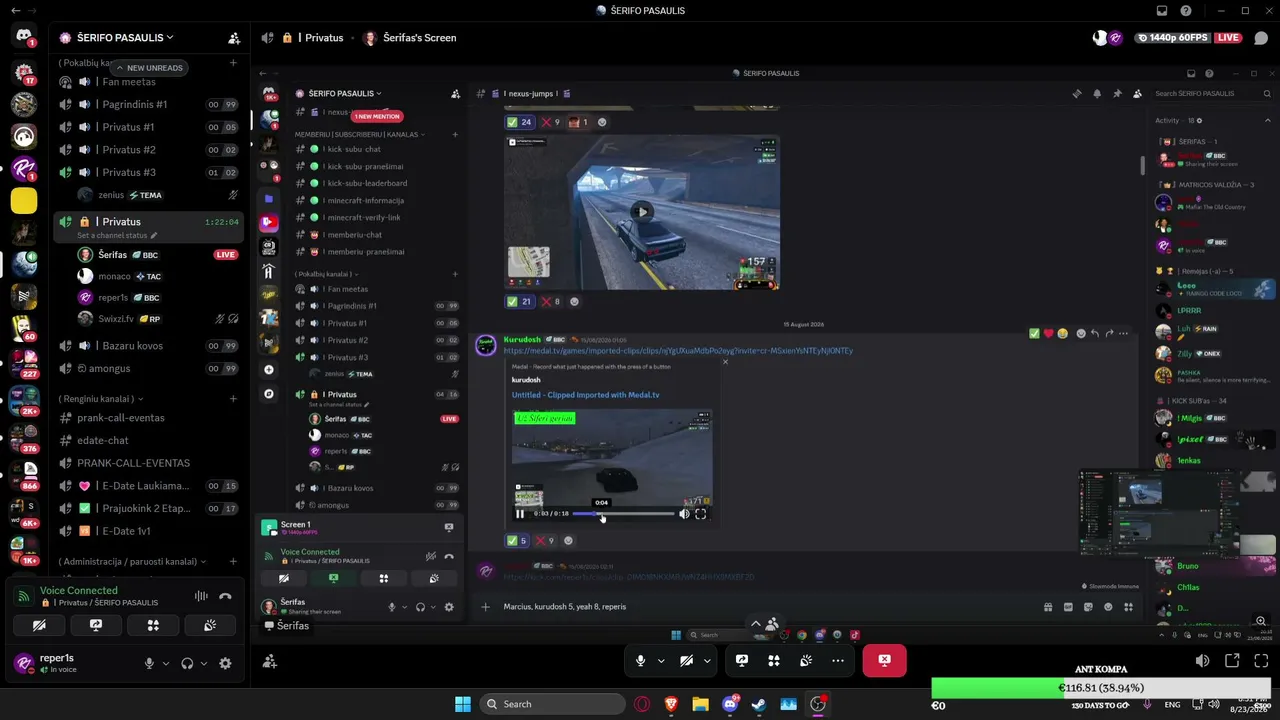Toggle noise suppression in Voice Connected panel

click(x=201, y=596)
